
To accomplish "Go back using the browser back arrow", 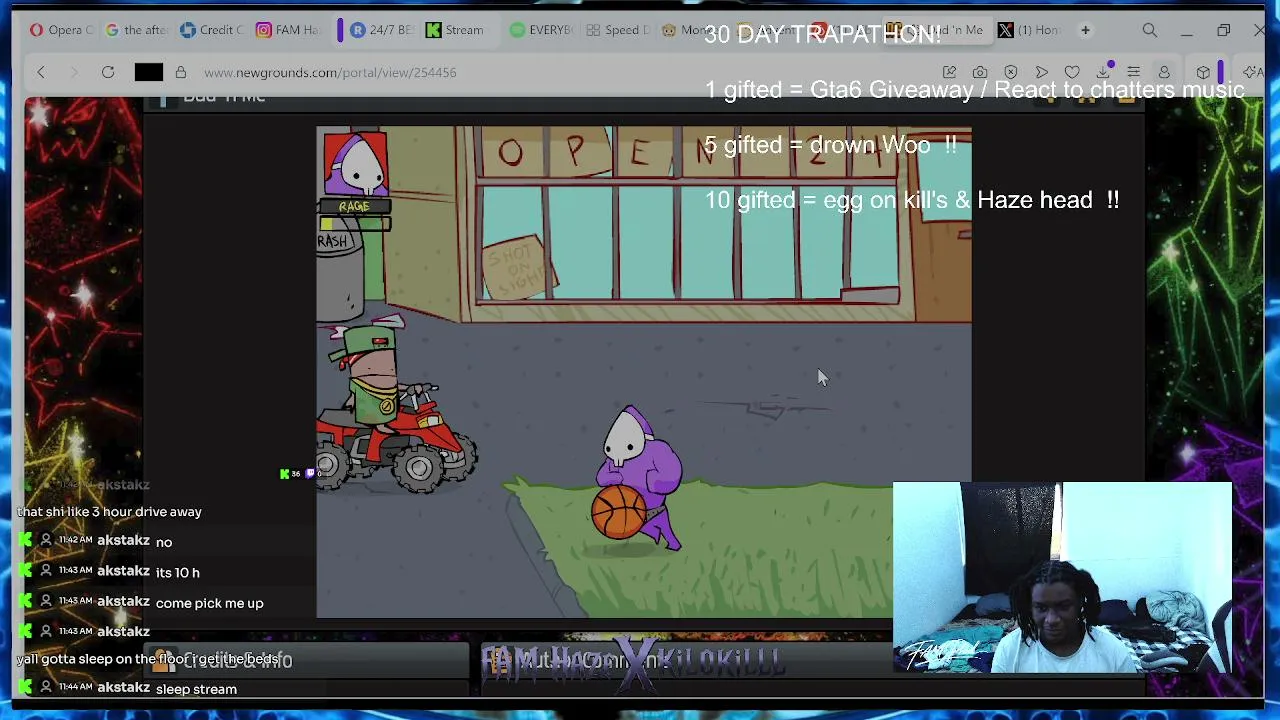I will tap(41, 72).
